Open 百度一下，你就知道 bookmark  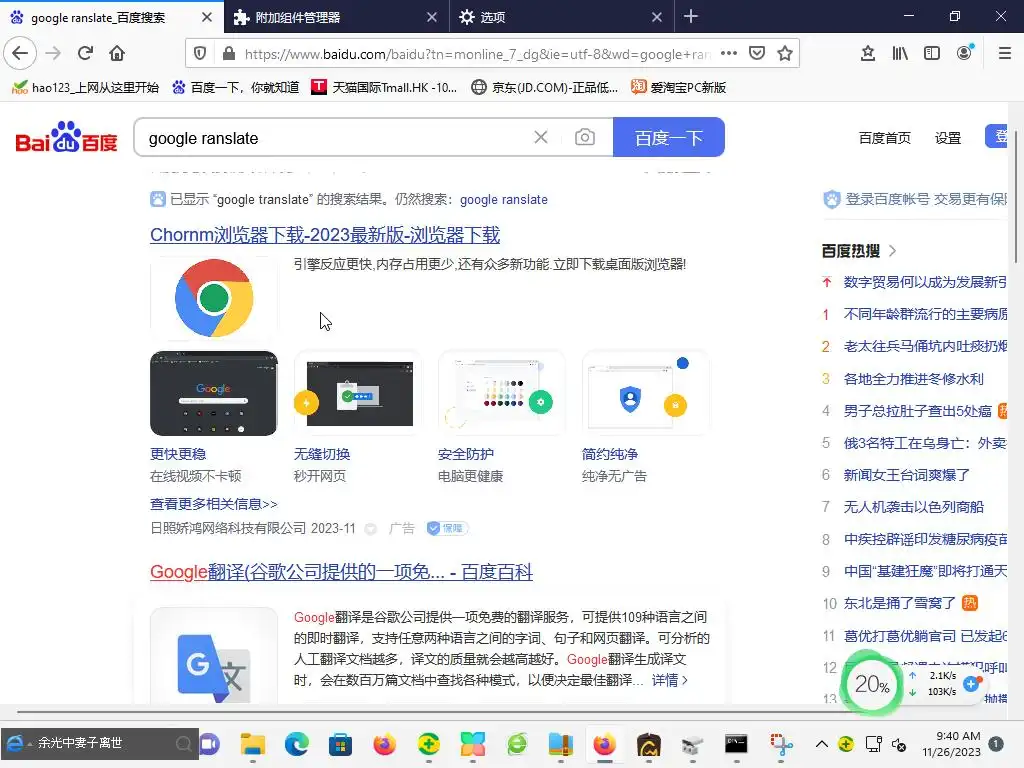[236, 88]
